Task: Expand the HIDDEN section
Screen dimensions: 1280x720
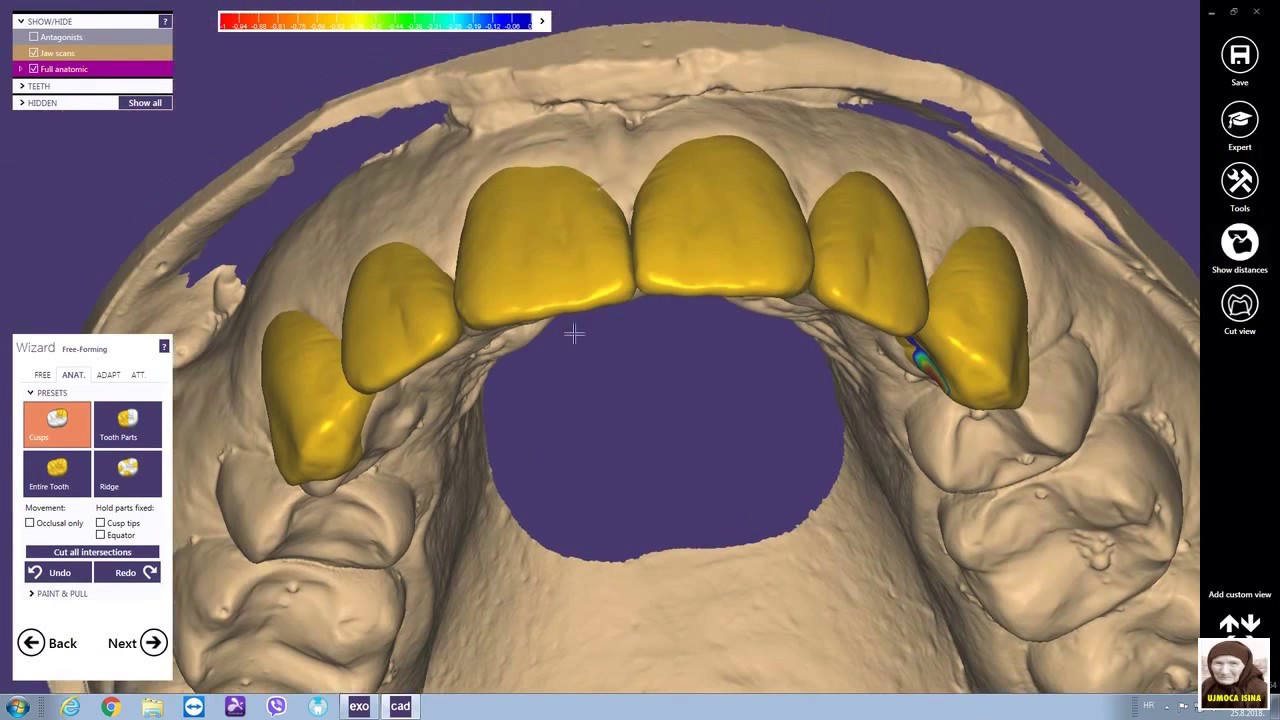Action: click(22, 103)
